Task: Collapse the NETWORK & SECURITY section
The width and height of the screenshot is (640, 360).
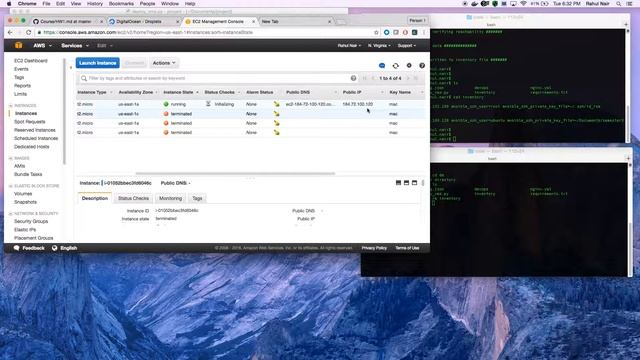Action: coord(11,213)
